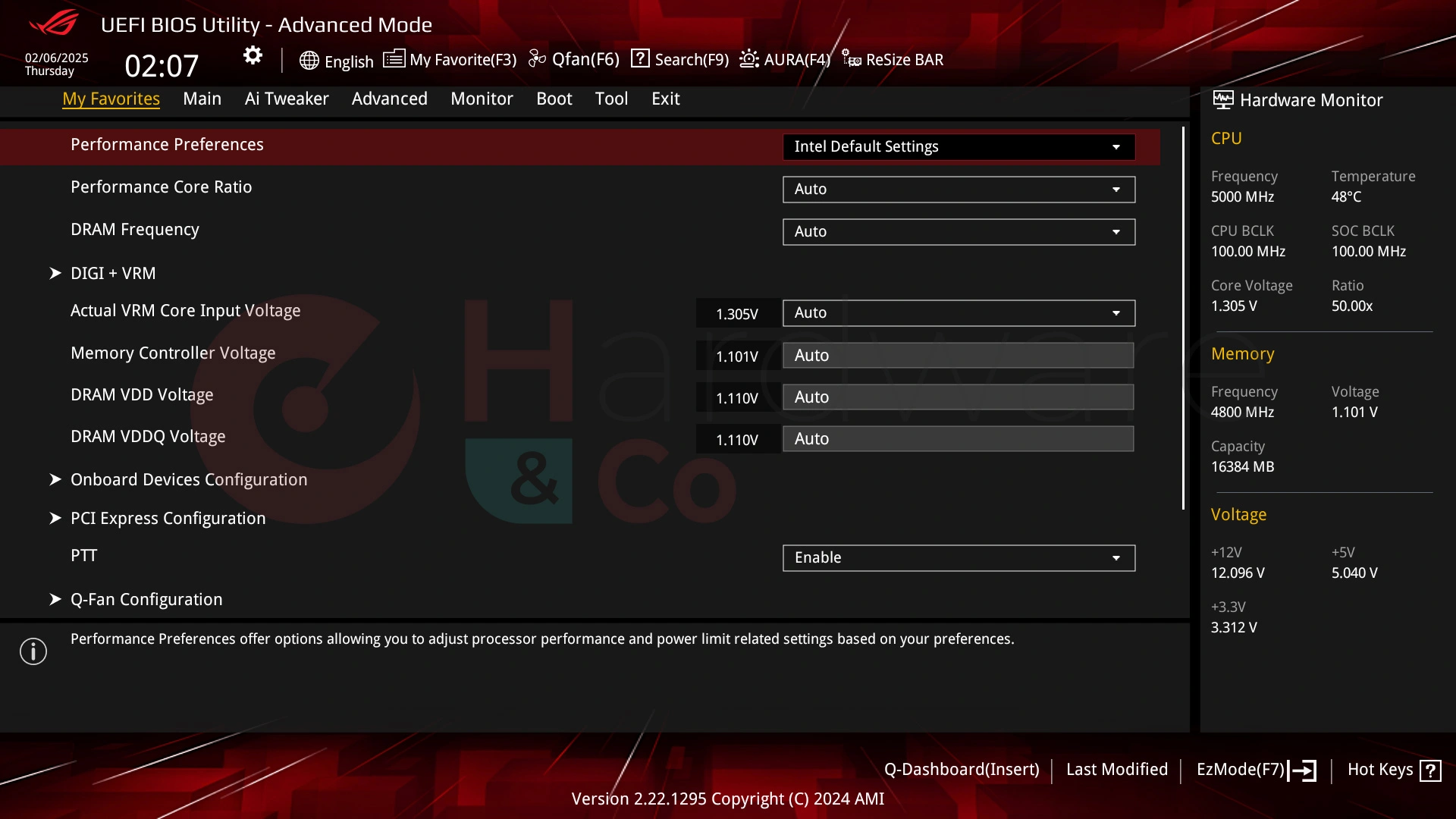1456x819 pixels.
Task: Open the Monitor tab
Action: [x=482, y=99]
